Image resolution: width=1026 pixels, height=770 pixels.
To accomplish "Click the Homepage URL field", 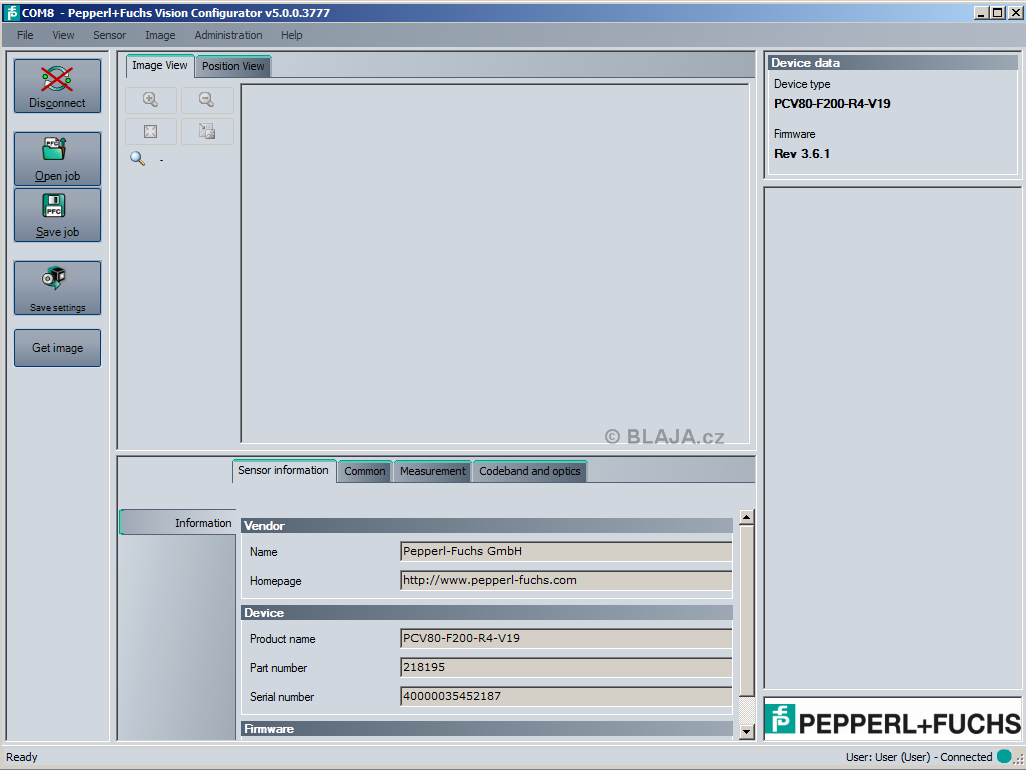I will tap(566, 580).
